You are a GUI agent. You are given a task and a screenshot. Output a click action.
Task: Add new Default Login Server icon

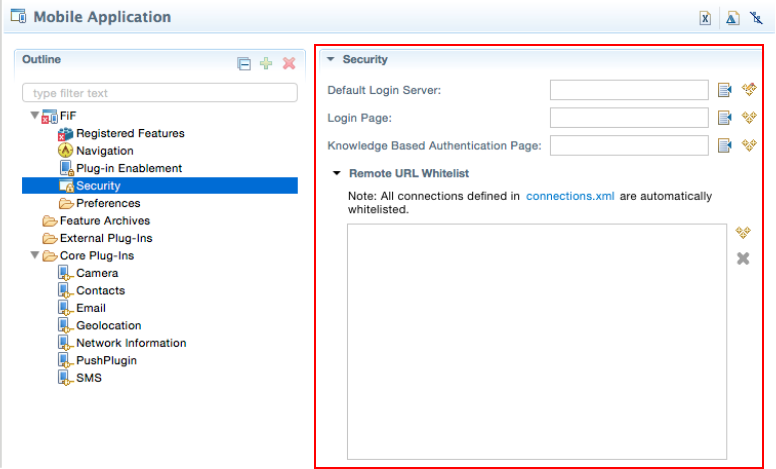click(749, 90)
